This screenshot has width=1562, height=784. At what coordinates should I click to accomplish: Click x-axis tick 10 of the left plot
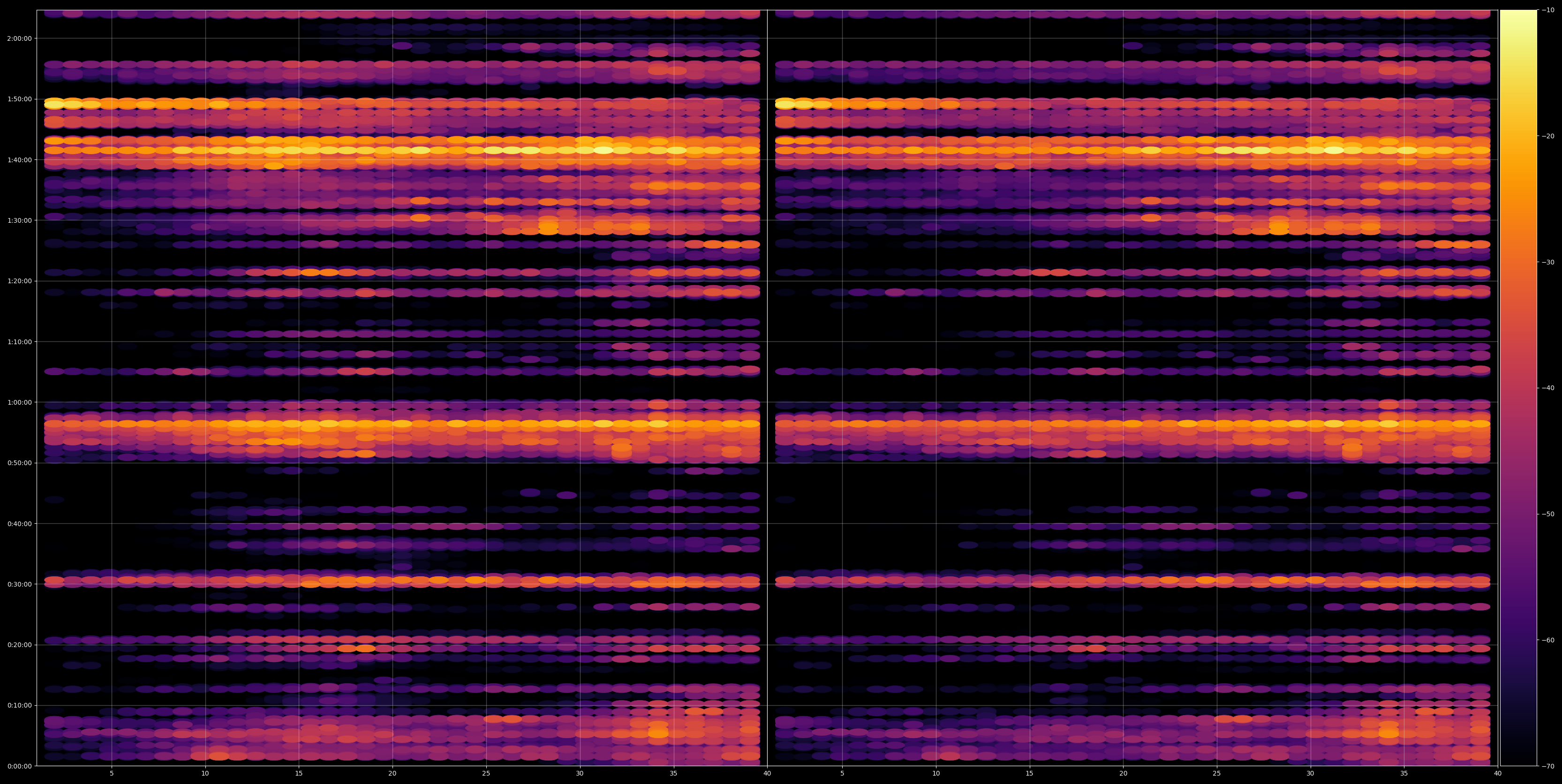205,774
